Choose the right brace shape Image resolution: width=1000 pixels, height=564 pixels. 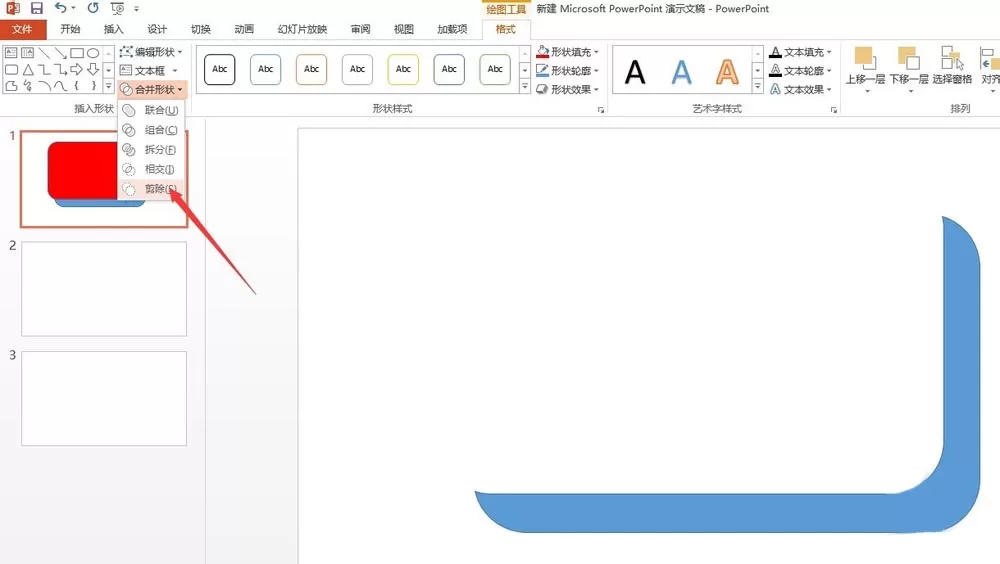pos(93,85)
